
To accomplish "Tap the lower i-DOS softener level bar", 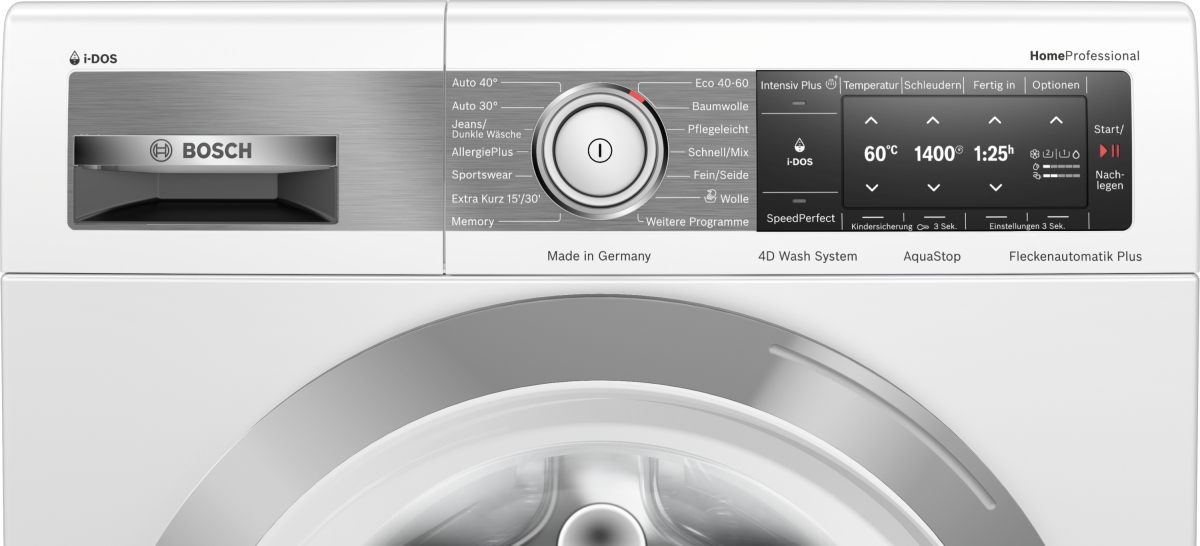I will click(1061, 175).
